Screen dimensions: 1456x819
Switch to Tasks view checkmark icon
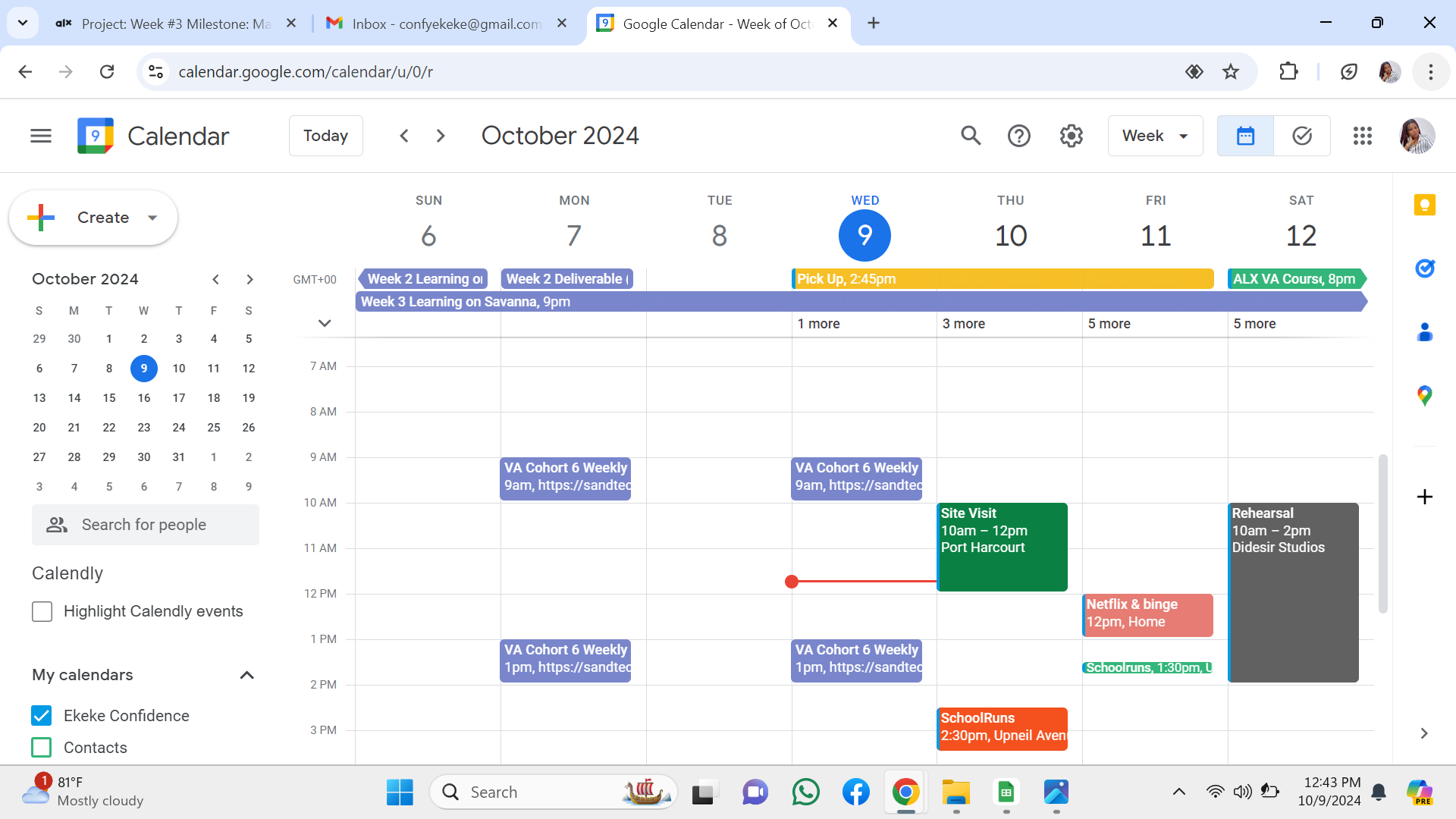[x=1302, y=136]
